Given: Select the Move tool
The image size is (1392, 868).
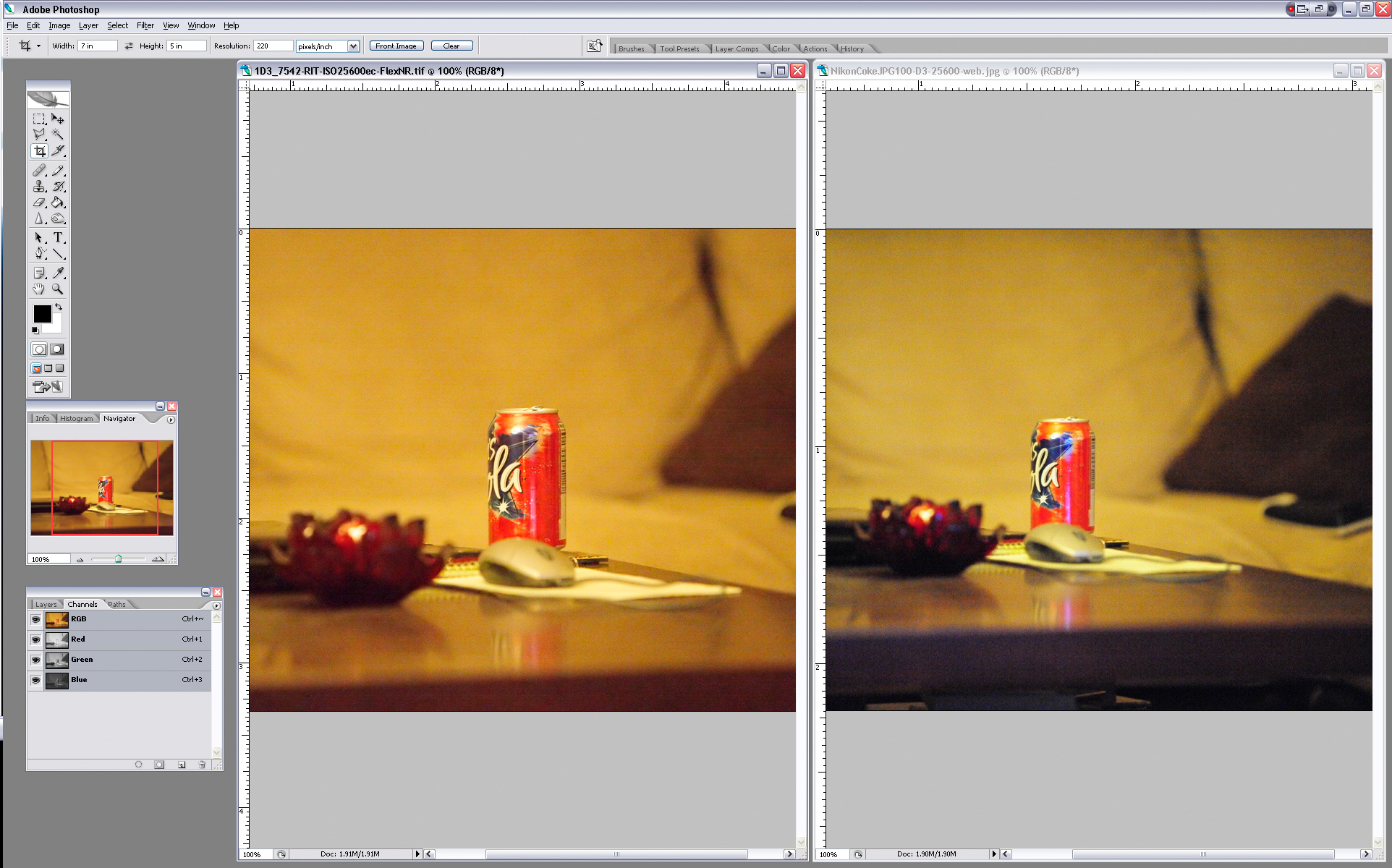Looking at the screenshot, I should (x=58, y=119).
